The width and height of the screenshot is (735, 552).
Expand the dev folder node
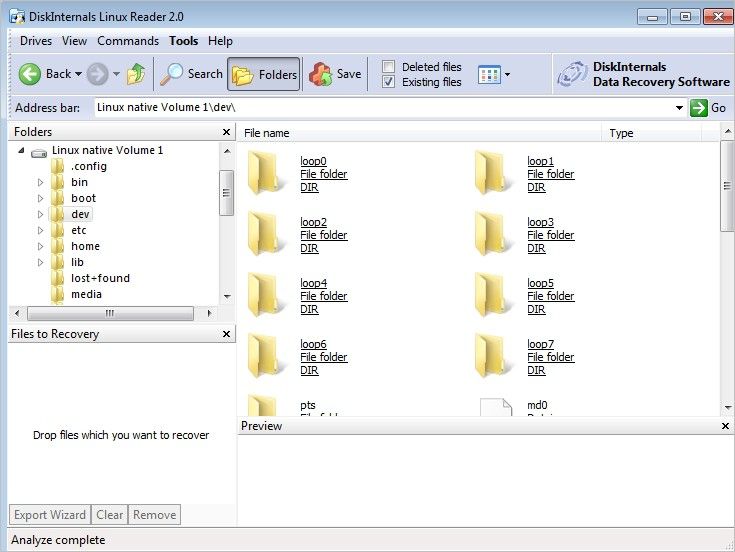coord(40,214)
